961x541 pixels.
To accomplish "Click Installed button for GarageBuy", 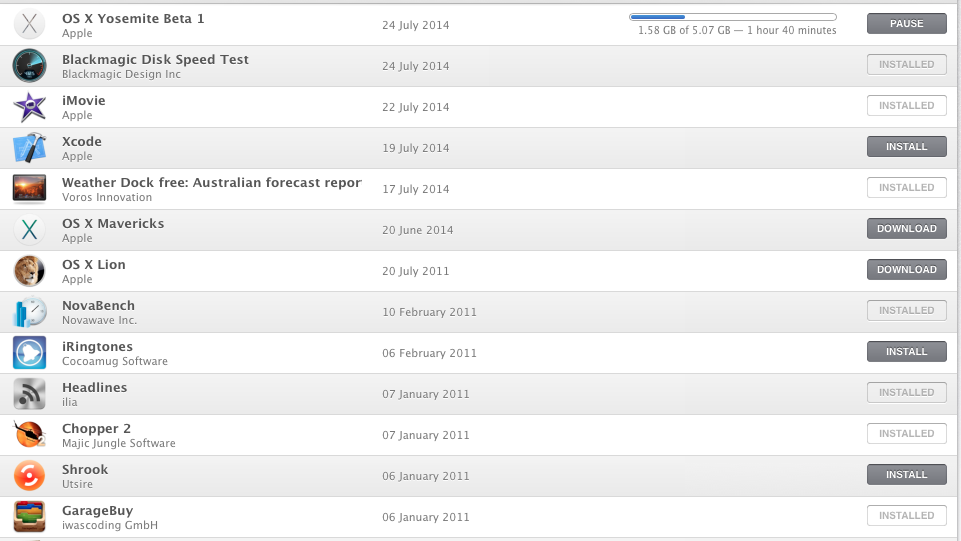I will coord(906,515).
